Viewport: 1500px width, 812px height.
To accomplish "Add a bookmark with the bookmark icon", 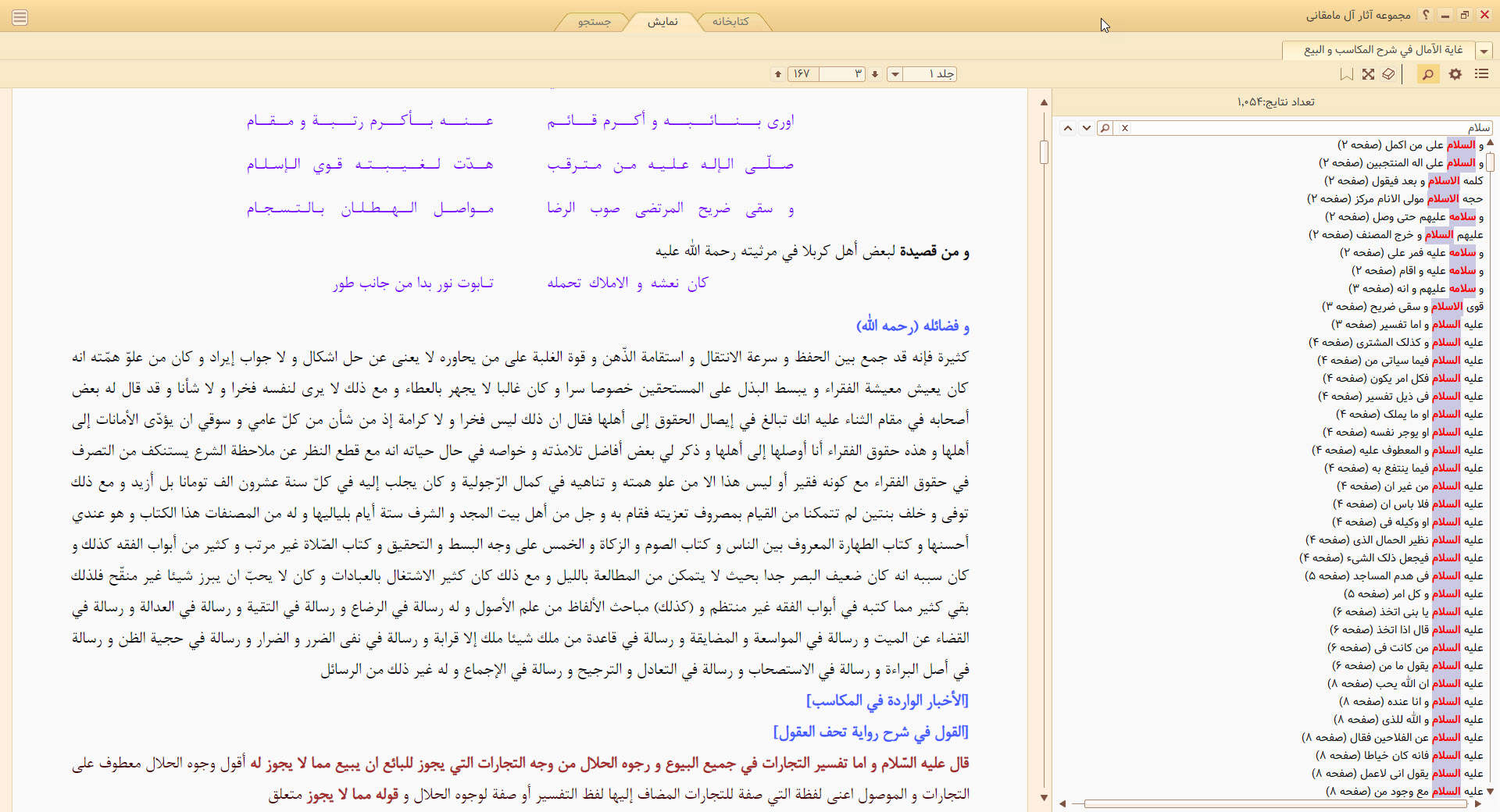I will pos(1346,74).
